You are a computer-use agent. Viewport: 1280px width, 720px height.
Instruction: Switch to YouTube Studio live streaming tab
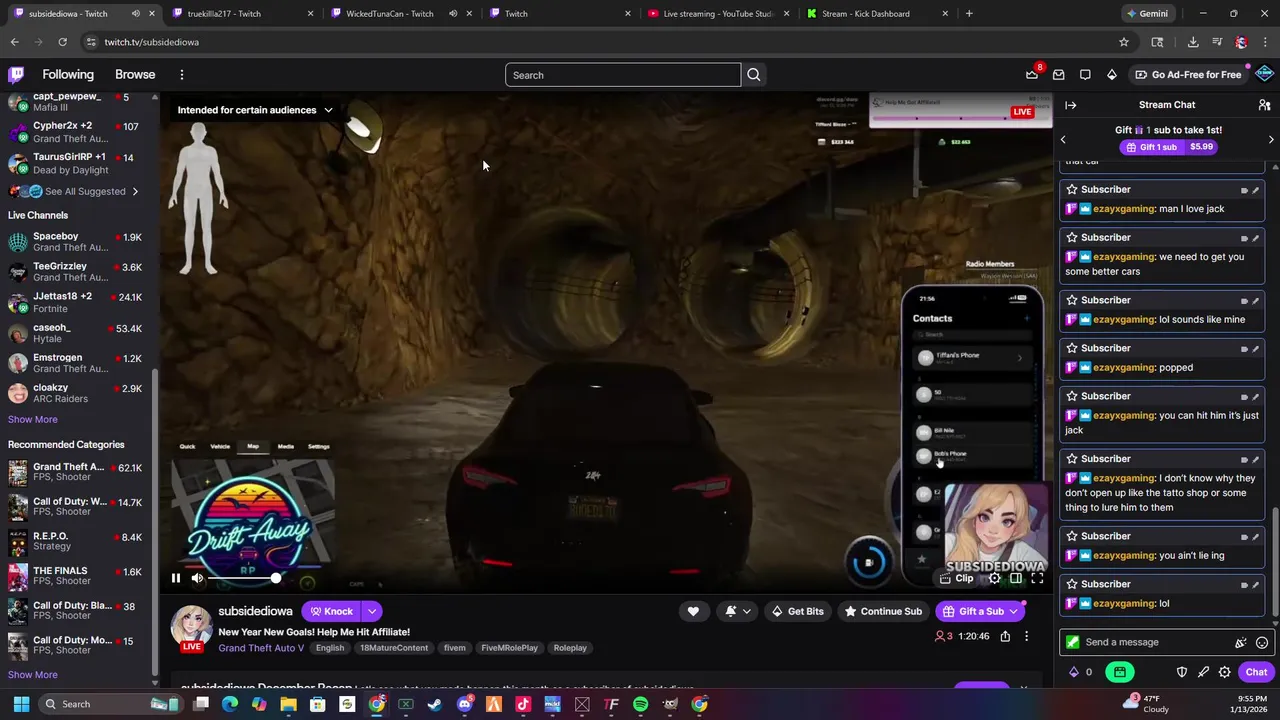point(718,13)
